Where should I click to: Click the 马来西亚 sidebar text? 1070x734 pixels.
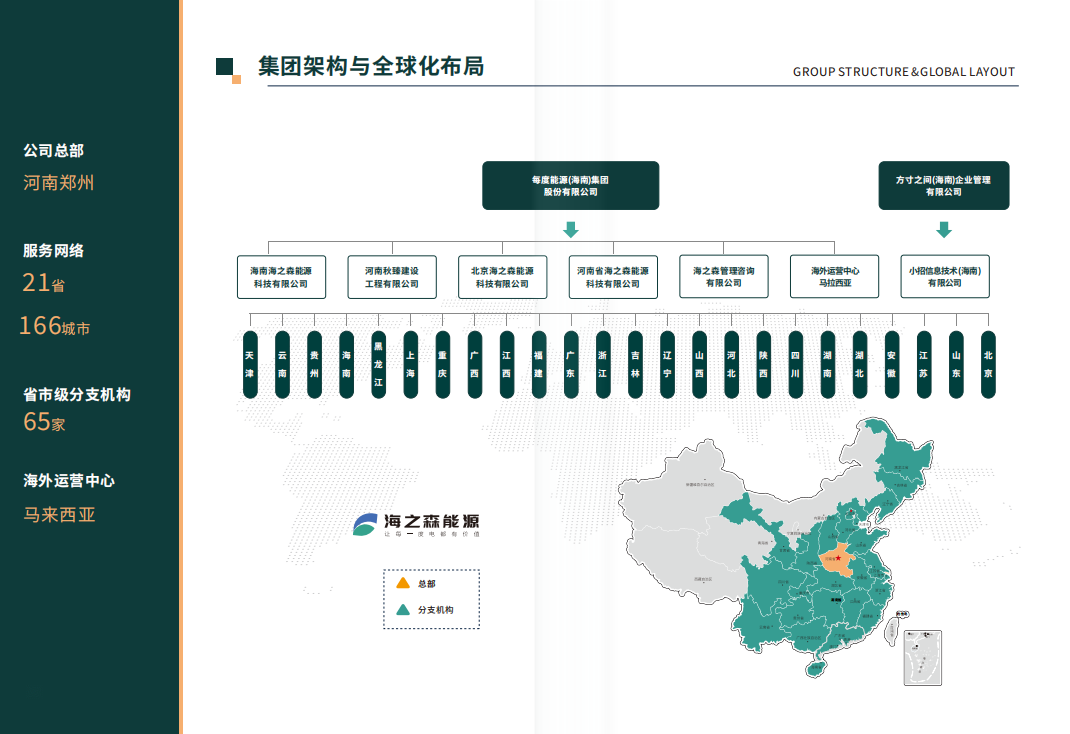(x=59, y=514)
